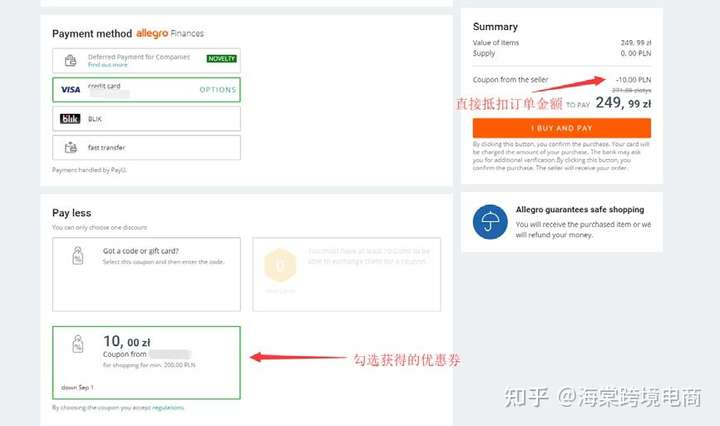The image size is (720, 426).
Task: Click 'You can only choose one discount' text
Action: pyautogui.click(x=100, y=227)
